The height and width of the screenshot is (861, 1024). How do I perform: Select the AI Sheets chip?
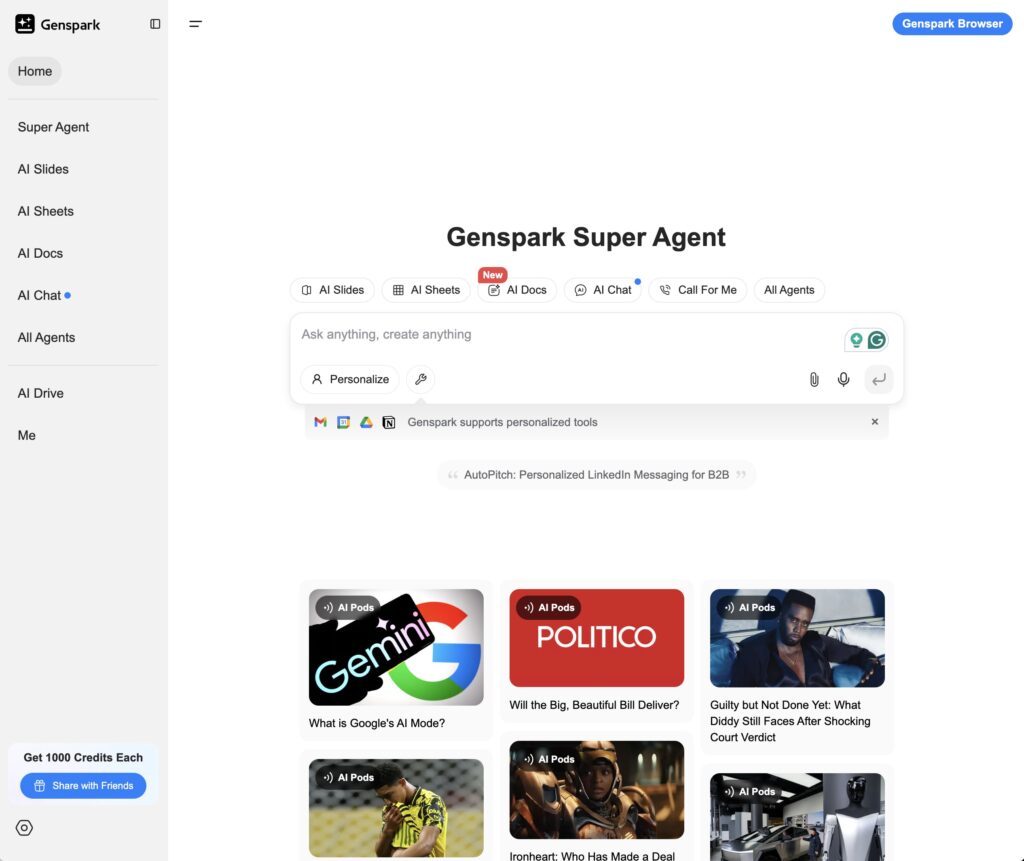coord(426,290)
